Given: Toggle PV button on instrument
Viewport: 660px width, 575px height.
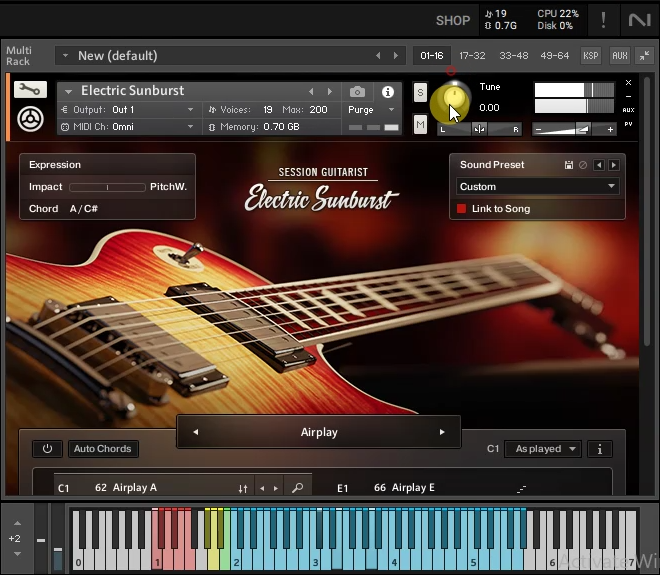Looking at the screenshot, I should 628,124.
